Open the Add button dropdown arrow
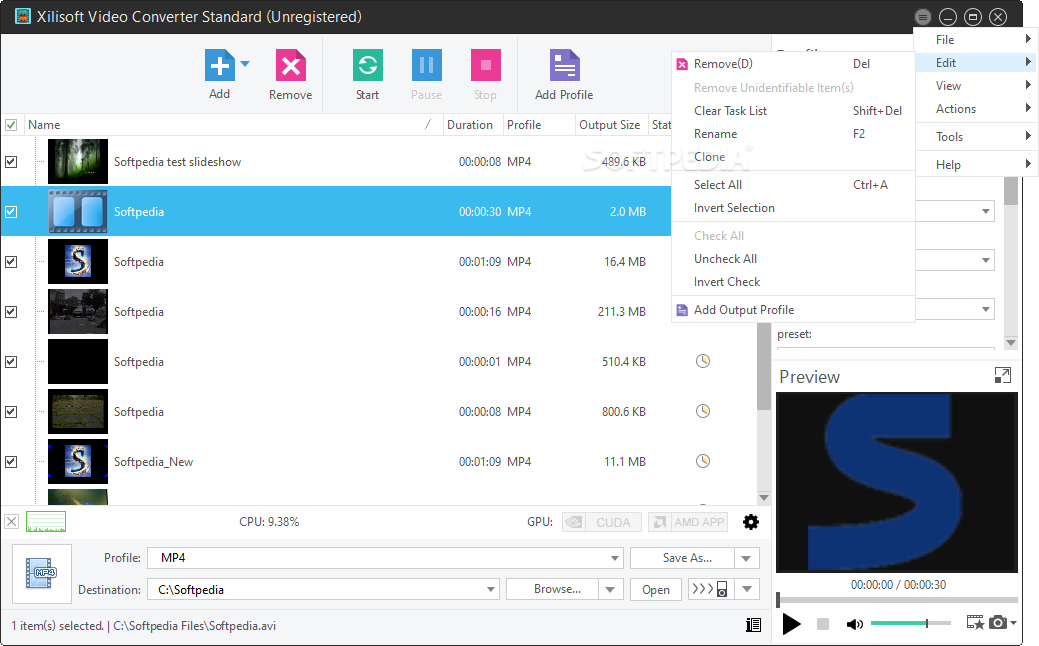 (245, 64)
